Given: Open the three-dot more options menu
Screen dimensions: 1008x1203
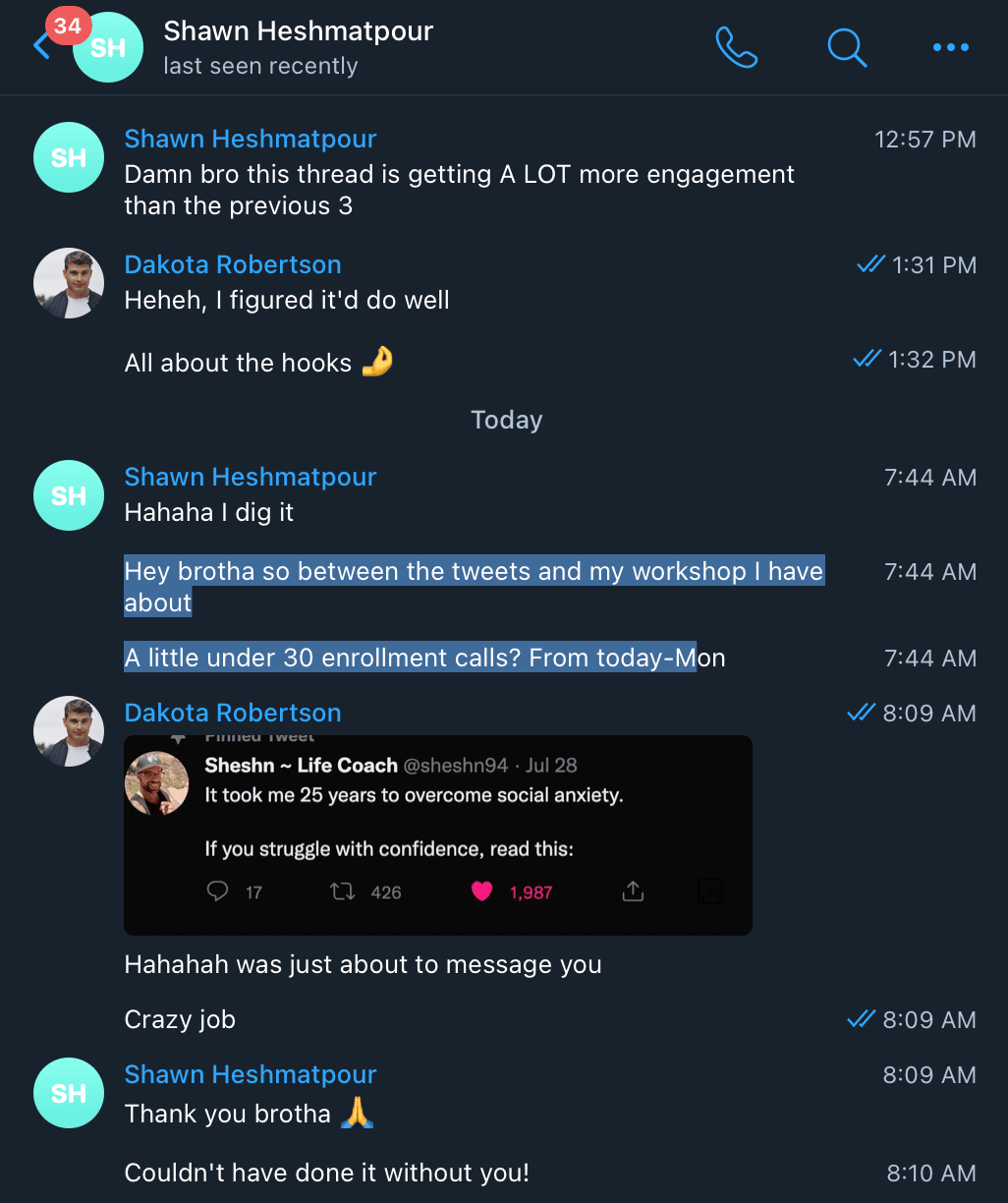Looking at the screenshot, I should click(950, 46).
